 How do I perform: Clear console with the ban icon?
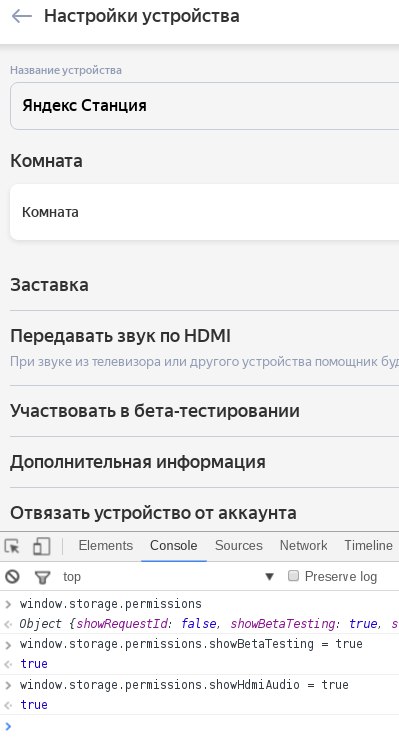(12, 577)
